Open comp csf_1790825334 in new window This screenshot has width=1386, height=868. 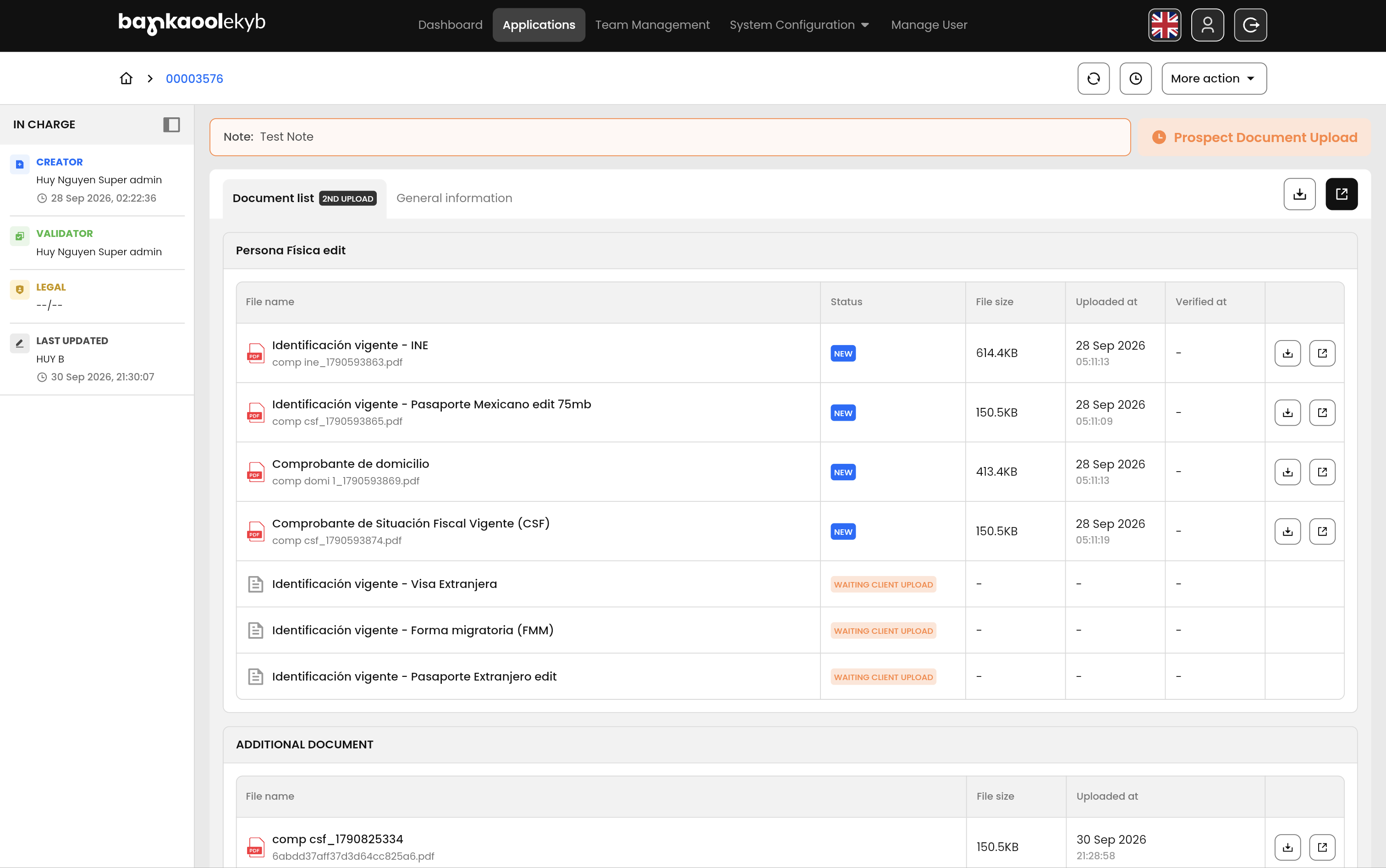pos(1322,847)
